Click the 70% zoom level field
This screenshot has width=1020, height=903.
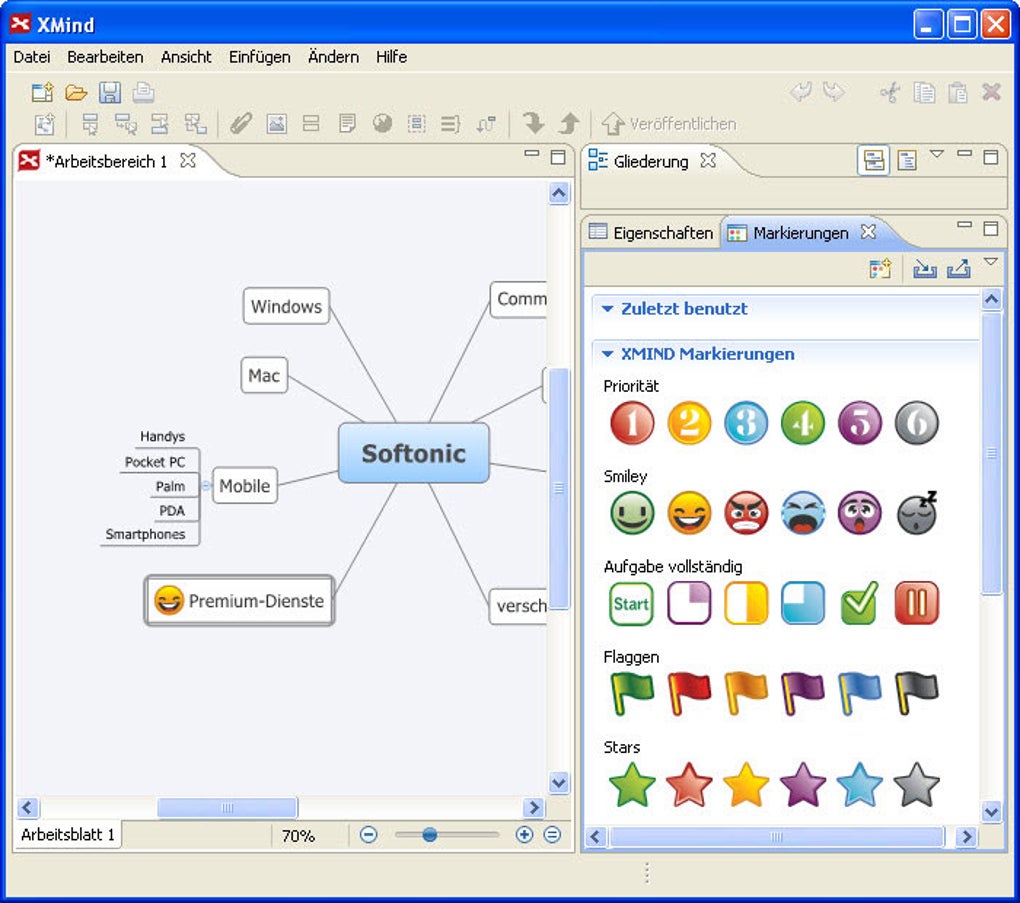(x=299, y=835)
